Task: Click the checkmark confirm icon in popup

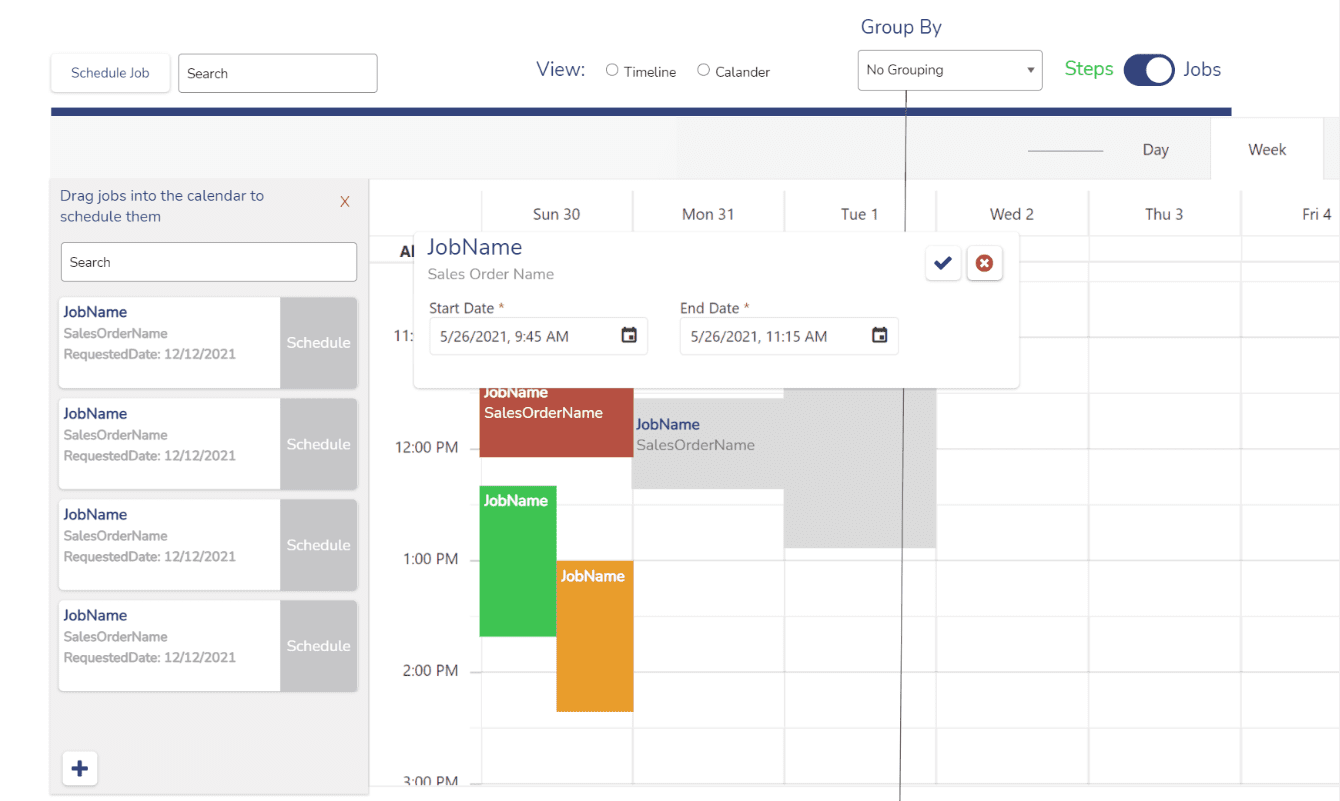Action: point(942,263)
